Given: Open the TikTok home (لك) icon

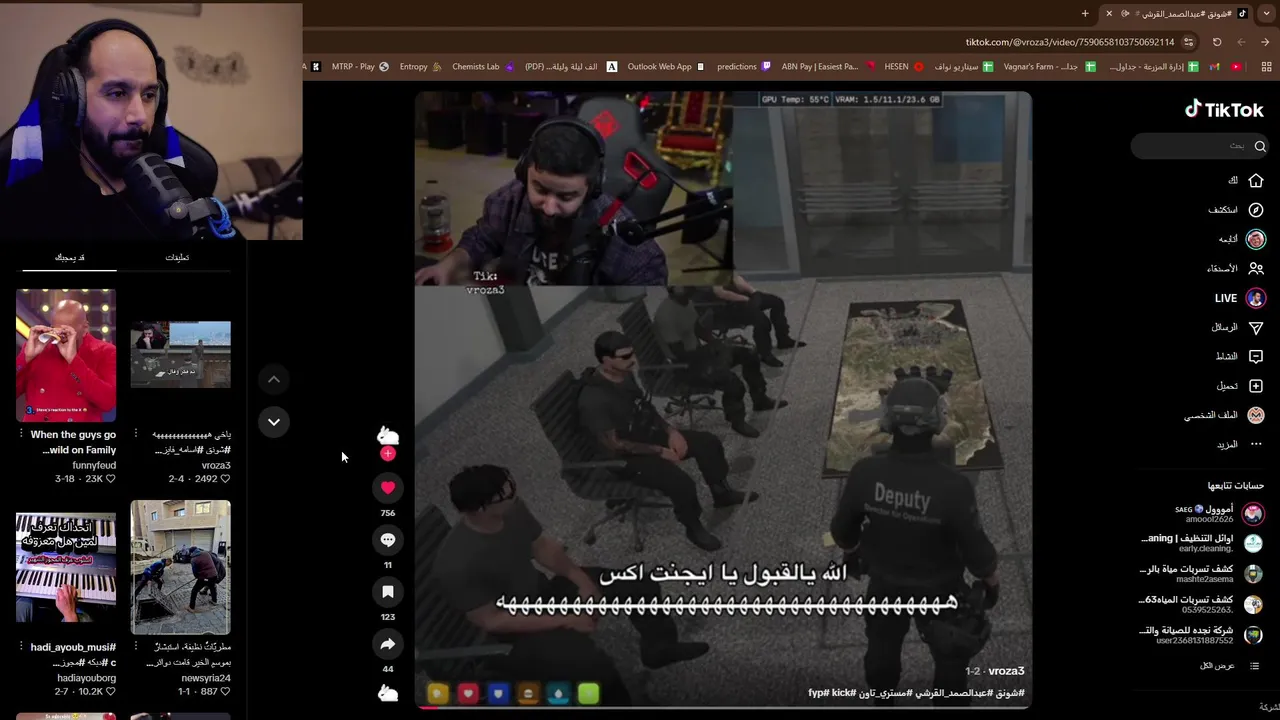Looking at the screenshot, I should [1256, 181].
